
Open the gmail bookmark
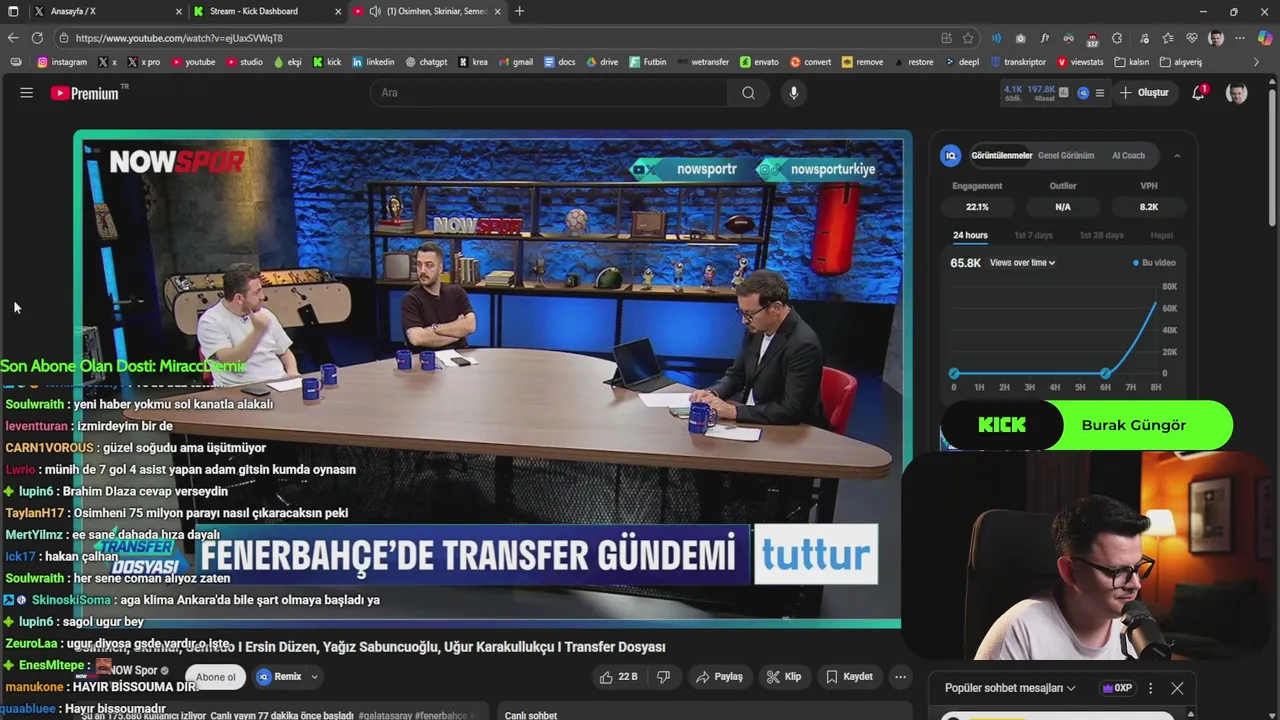pos(515,62)
